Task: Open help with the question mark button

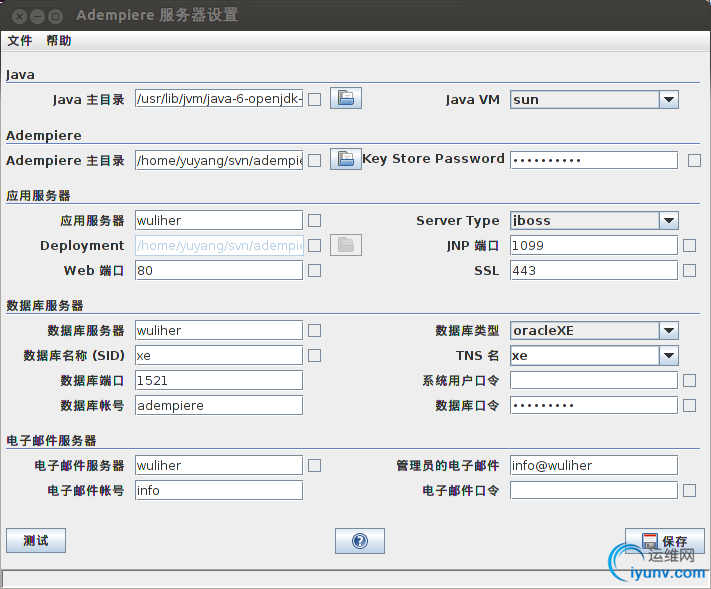Action: [360, 540]
